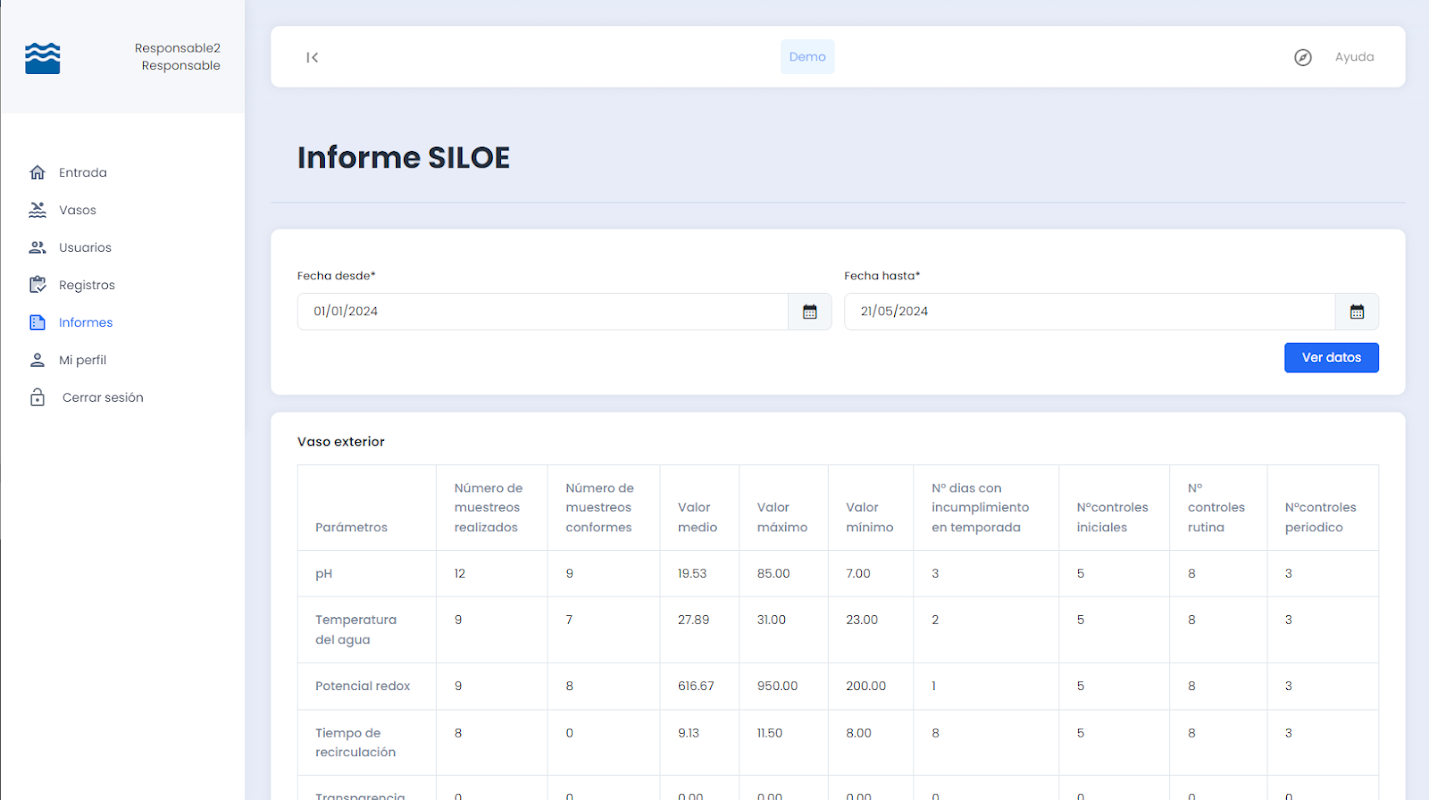Click the clipboard icon beside Registros
Viewport: 1429px width, 800px height.
pyautogui.click(x=38, y=285)
